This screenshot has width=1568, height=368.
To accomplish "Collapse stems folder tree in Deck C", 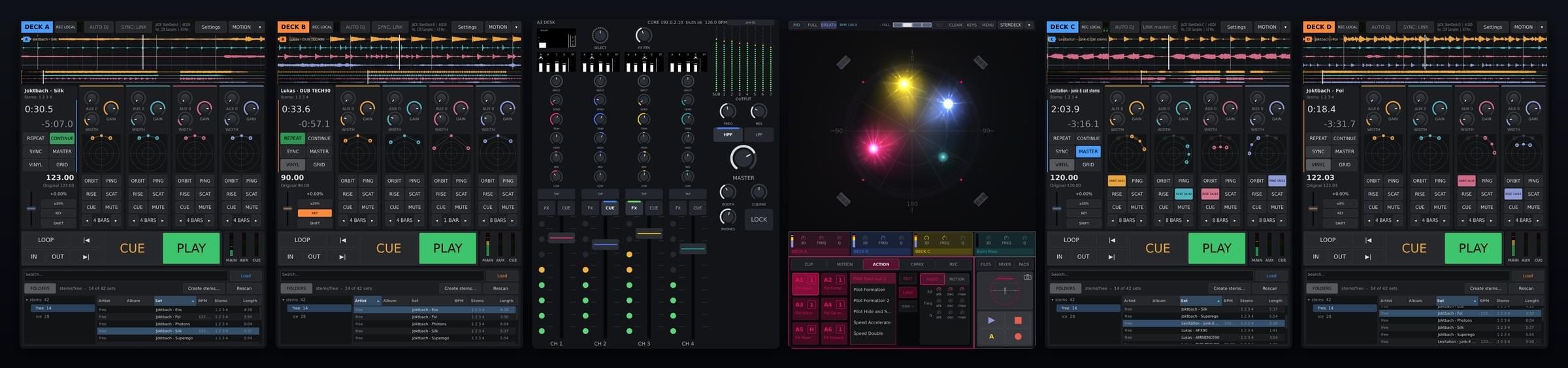I will [x=1053, y=300].
